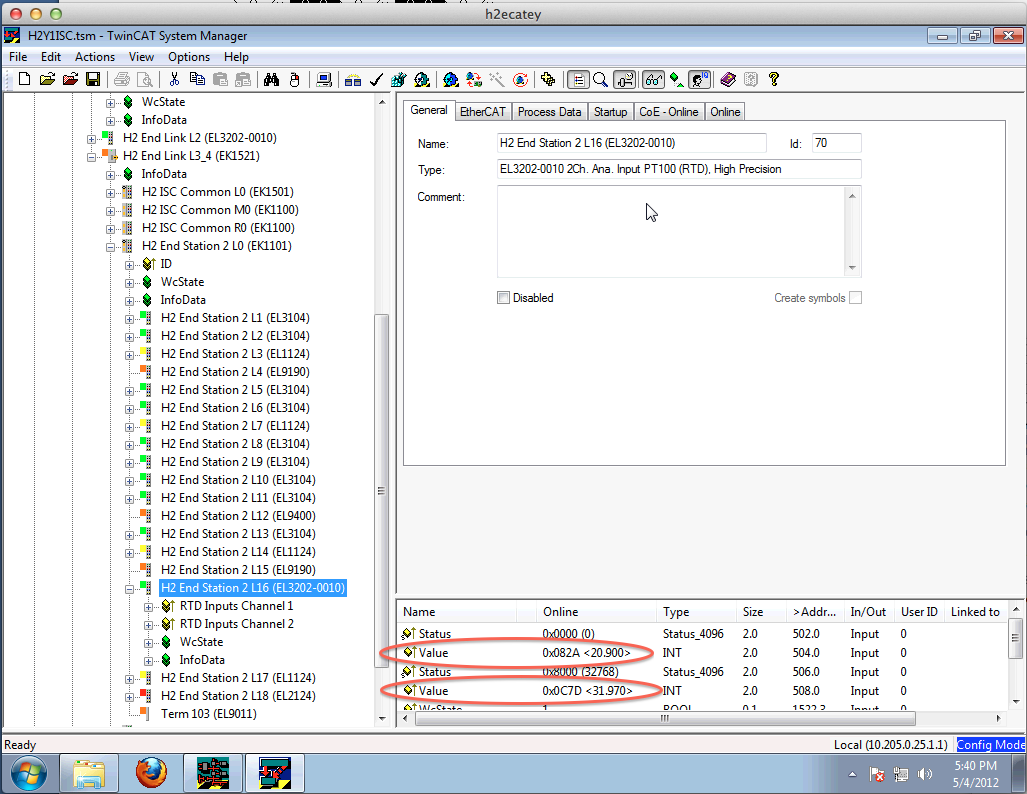Screen dimensions: 1027x794
Task: Click the volume speaker tray icon
Action: click(x=924, y=774)
